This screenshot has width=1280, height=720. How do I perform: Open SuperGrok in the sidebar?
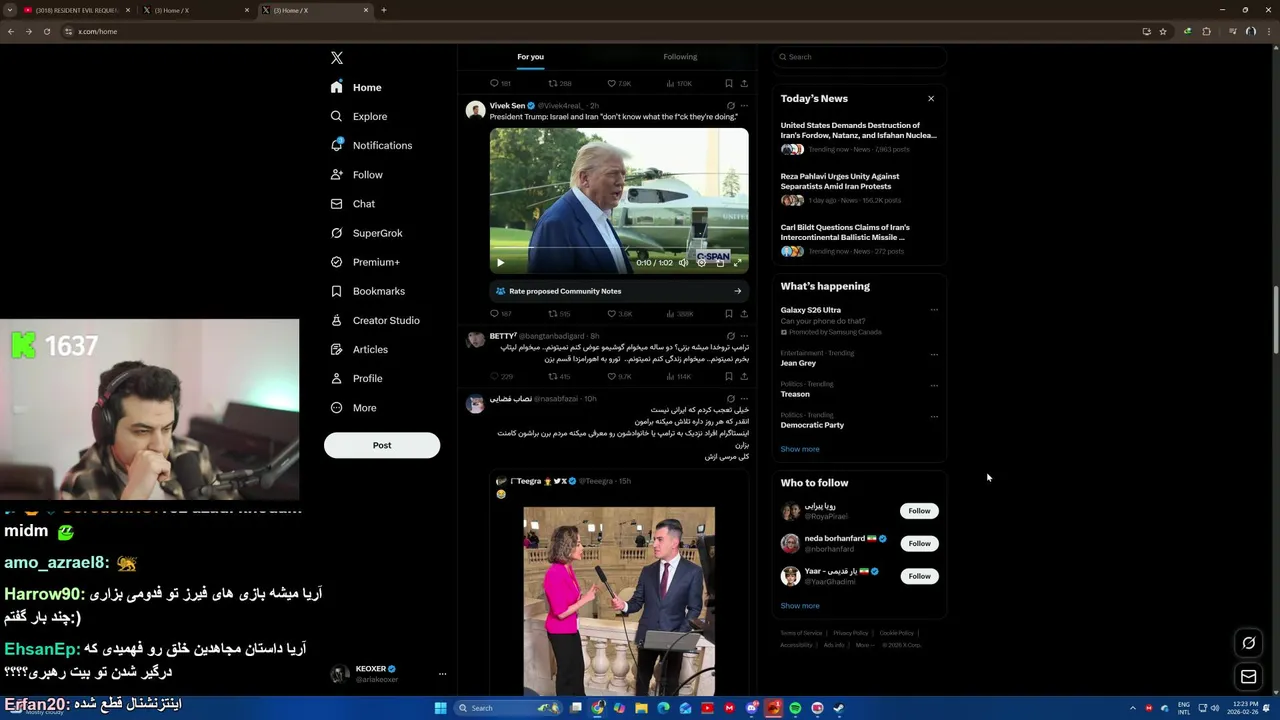coord(367,233)
